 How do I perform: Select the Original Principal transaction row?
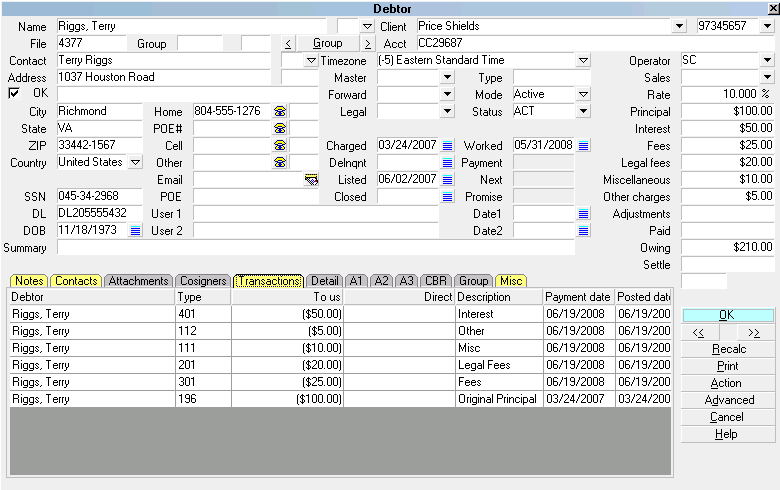click(341, 399)
